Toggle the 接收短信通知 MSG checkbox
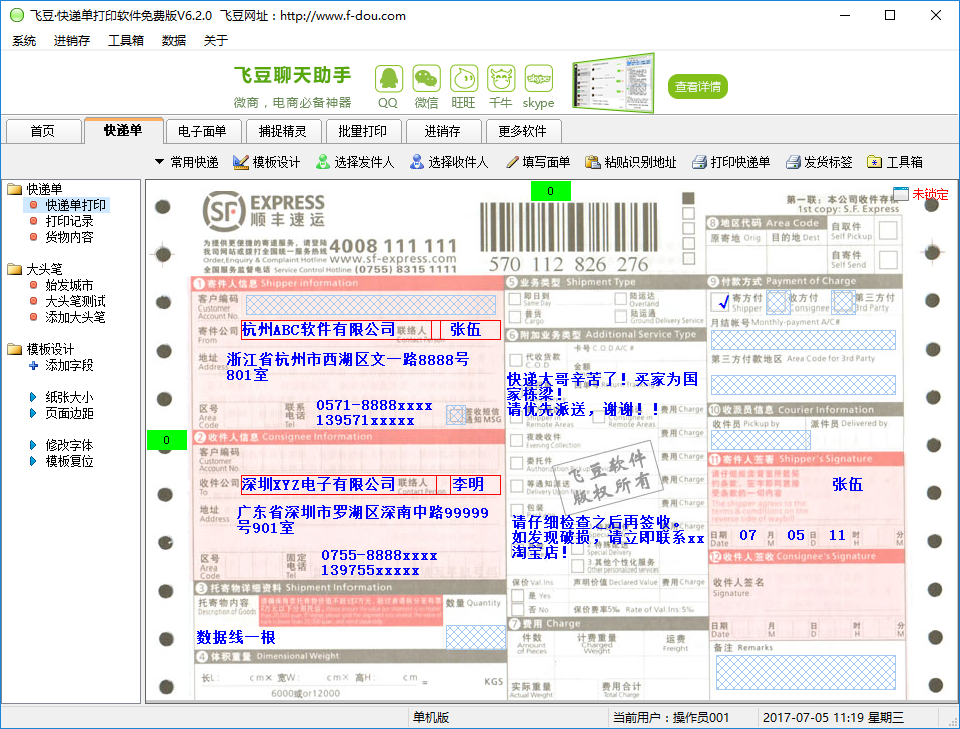The image size is (960, 729). coord(456,415)
